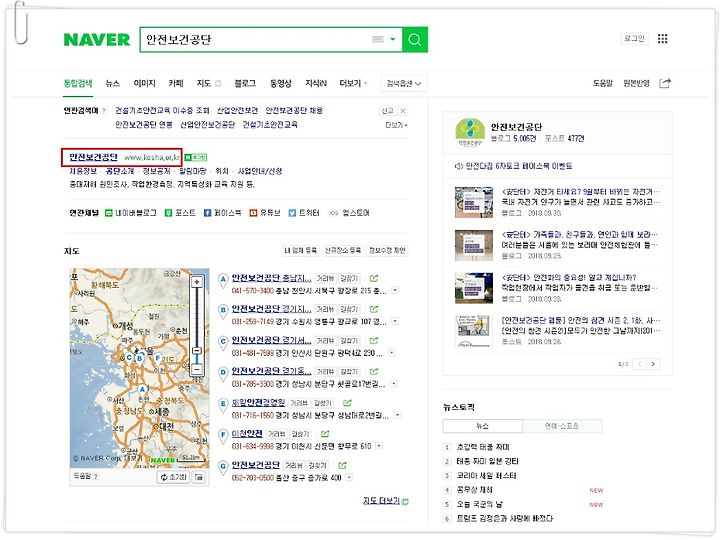
Task: Open the 지도 더보기 link
Action: coord(386,501)
